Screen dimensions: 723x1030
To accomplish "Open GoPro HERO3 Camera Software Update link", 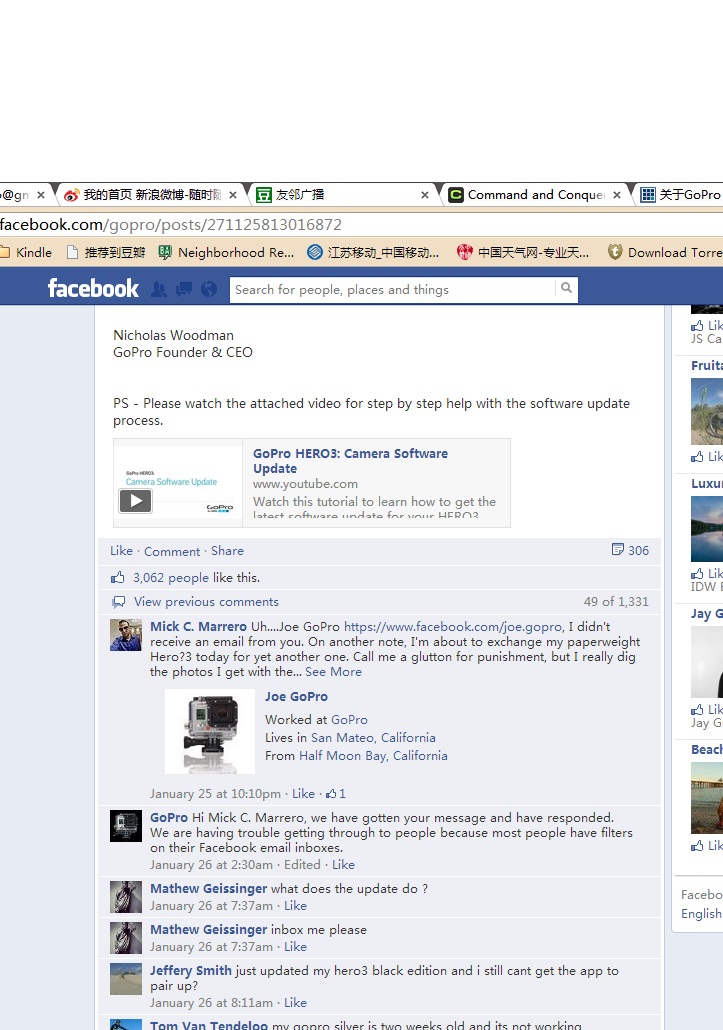I will pos(350,460).
